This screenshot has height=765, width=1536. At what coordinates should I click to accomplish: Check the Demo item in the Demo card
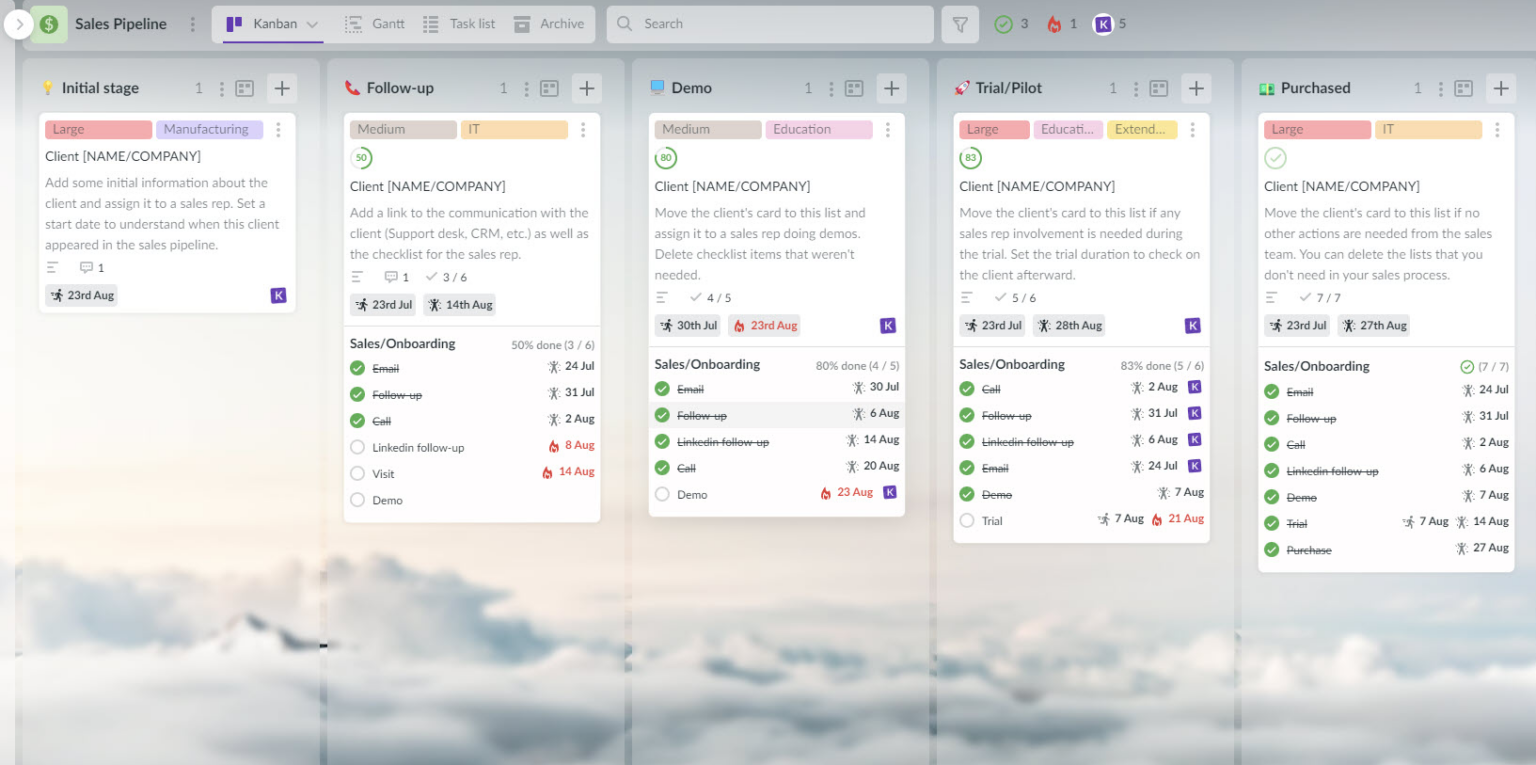662,494
